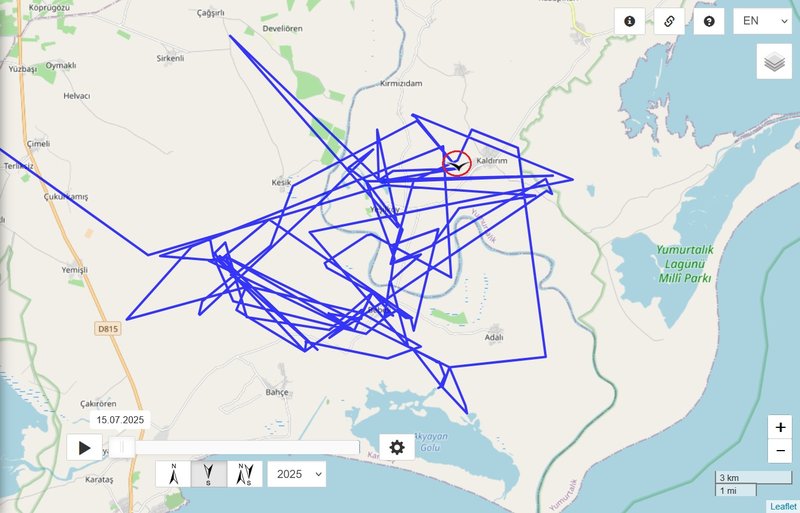The image size is (800, 513).
Task: Open the help question mark icon
Action: point(709,21)
